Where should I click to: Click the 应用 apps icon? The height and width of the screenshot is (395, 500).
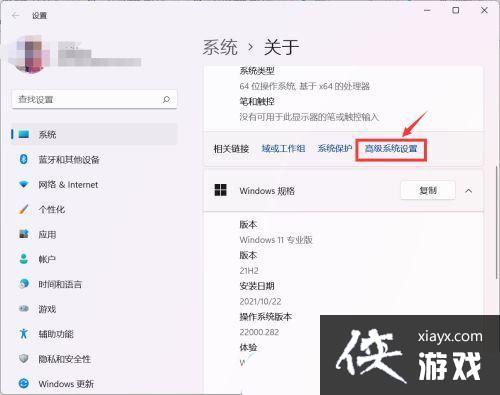pyautogui.click(x=24, y=234)
